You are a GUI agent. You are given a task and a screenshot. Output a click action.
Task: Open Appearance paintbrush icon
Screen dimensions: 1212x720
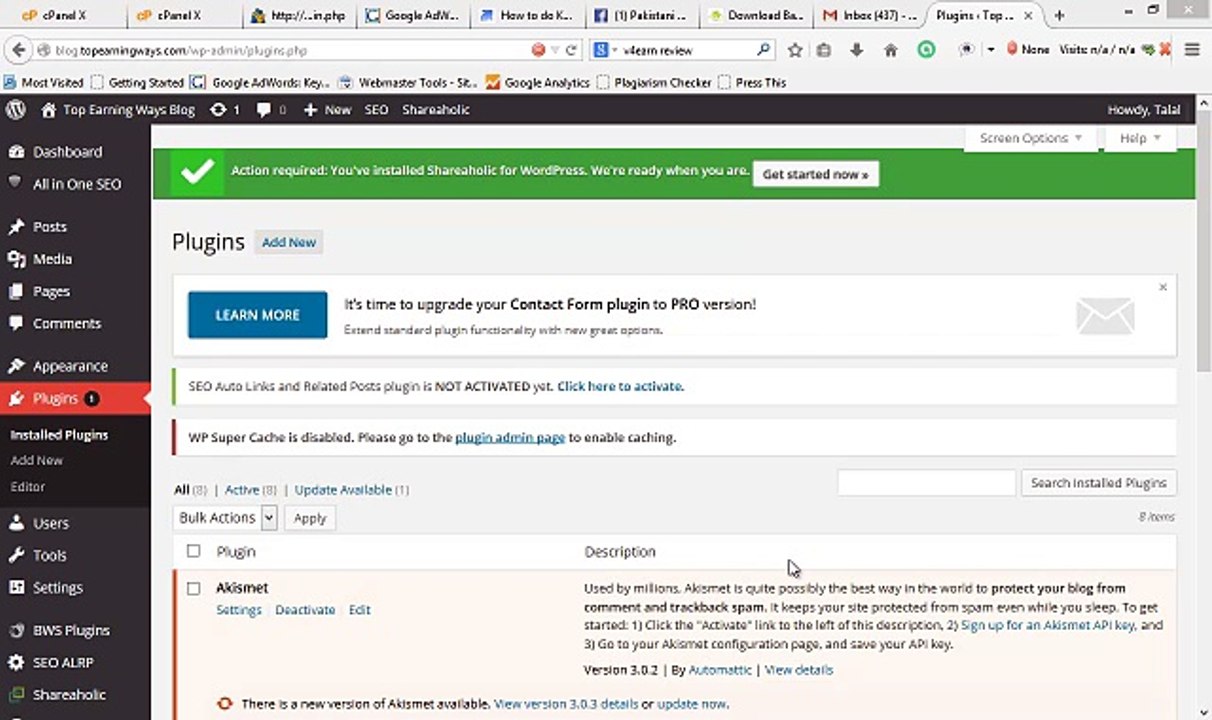[x=16, y=366]
